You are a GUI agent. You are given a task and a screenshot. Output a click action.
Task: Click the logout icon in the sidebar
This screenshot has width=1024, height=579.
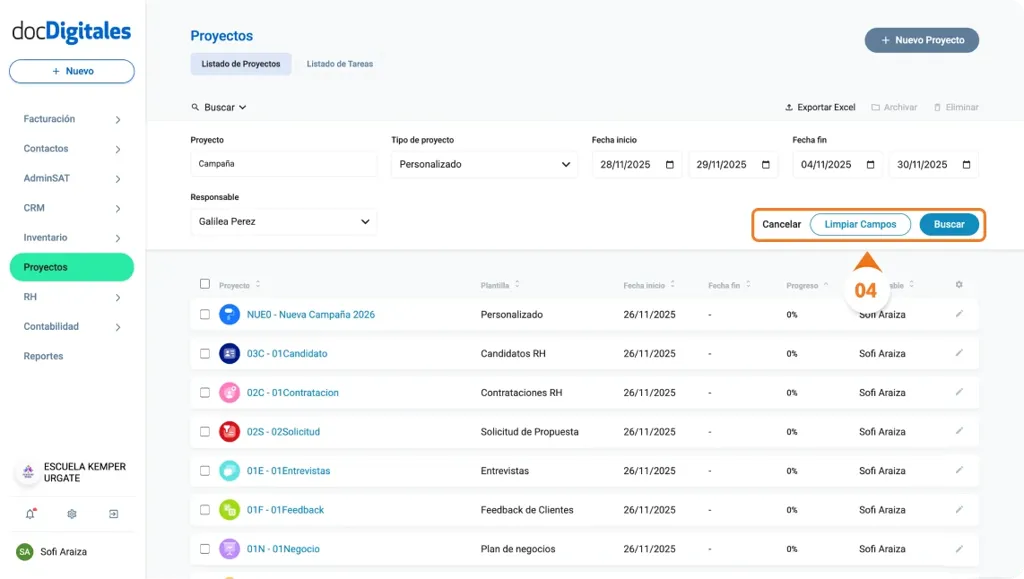114,514
